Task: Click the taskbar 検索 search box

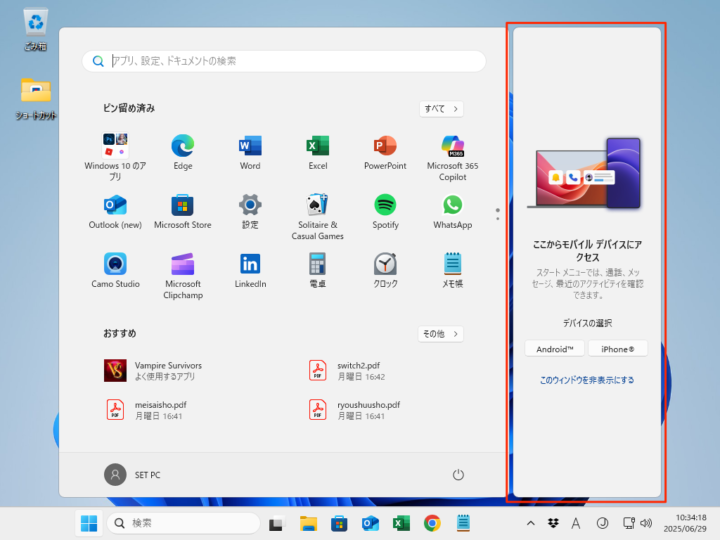Action: pos(184,523)
